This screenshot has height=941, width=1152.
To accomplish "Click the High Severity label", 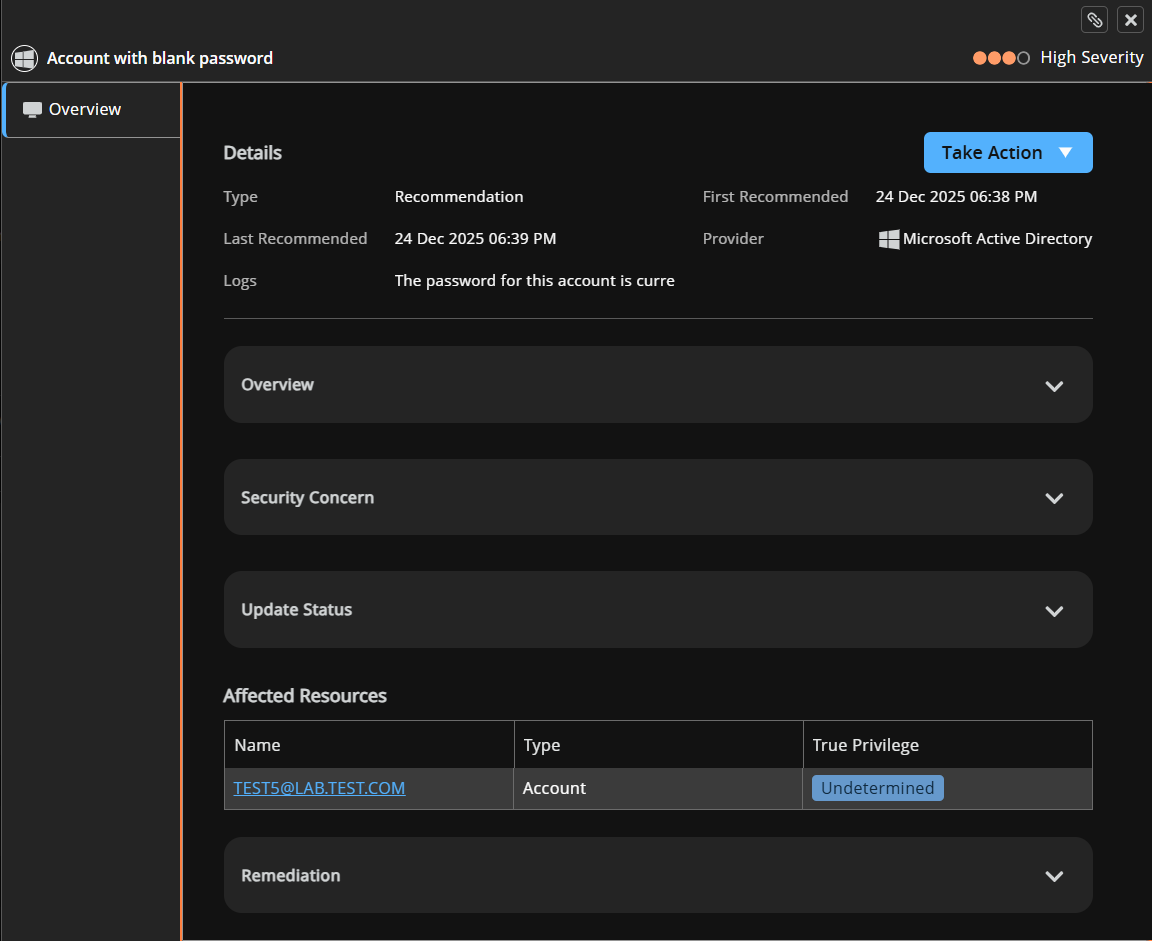I will point(1091,58).
